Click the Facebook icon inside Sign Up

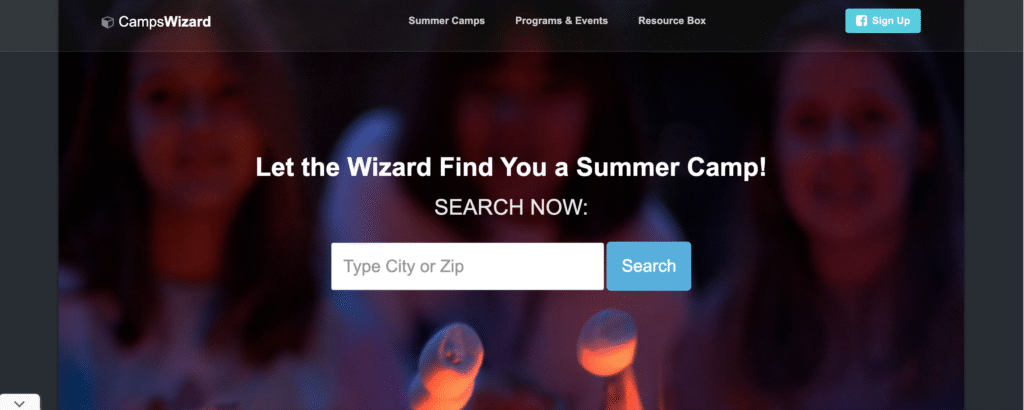click(861, 21)
